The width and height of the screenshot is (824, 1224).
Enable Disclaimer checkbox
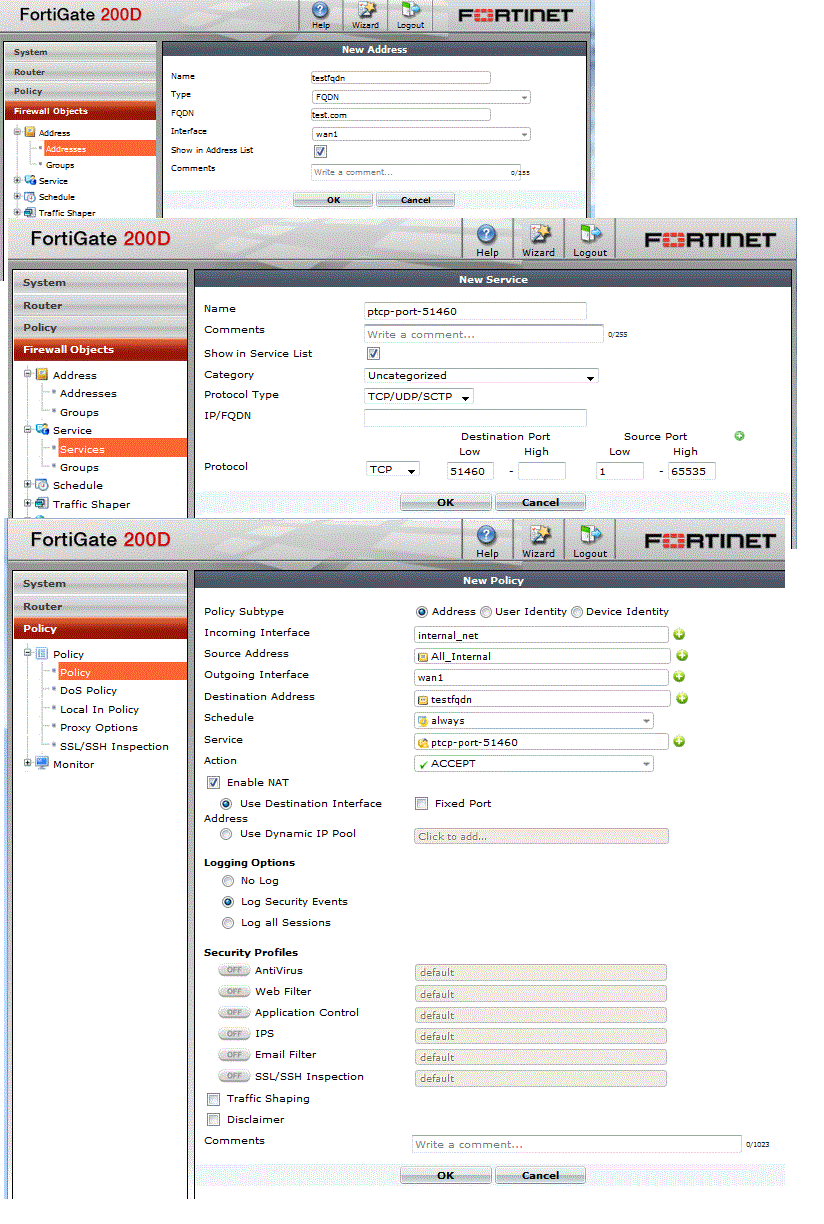(x=213, y=1120)
